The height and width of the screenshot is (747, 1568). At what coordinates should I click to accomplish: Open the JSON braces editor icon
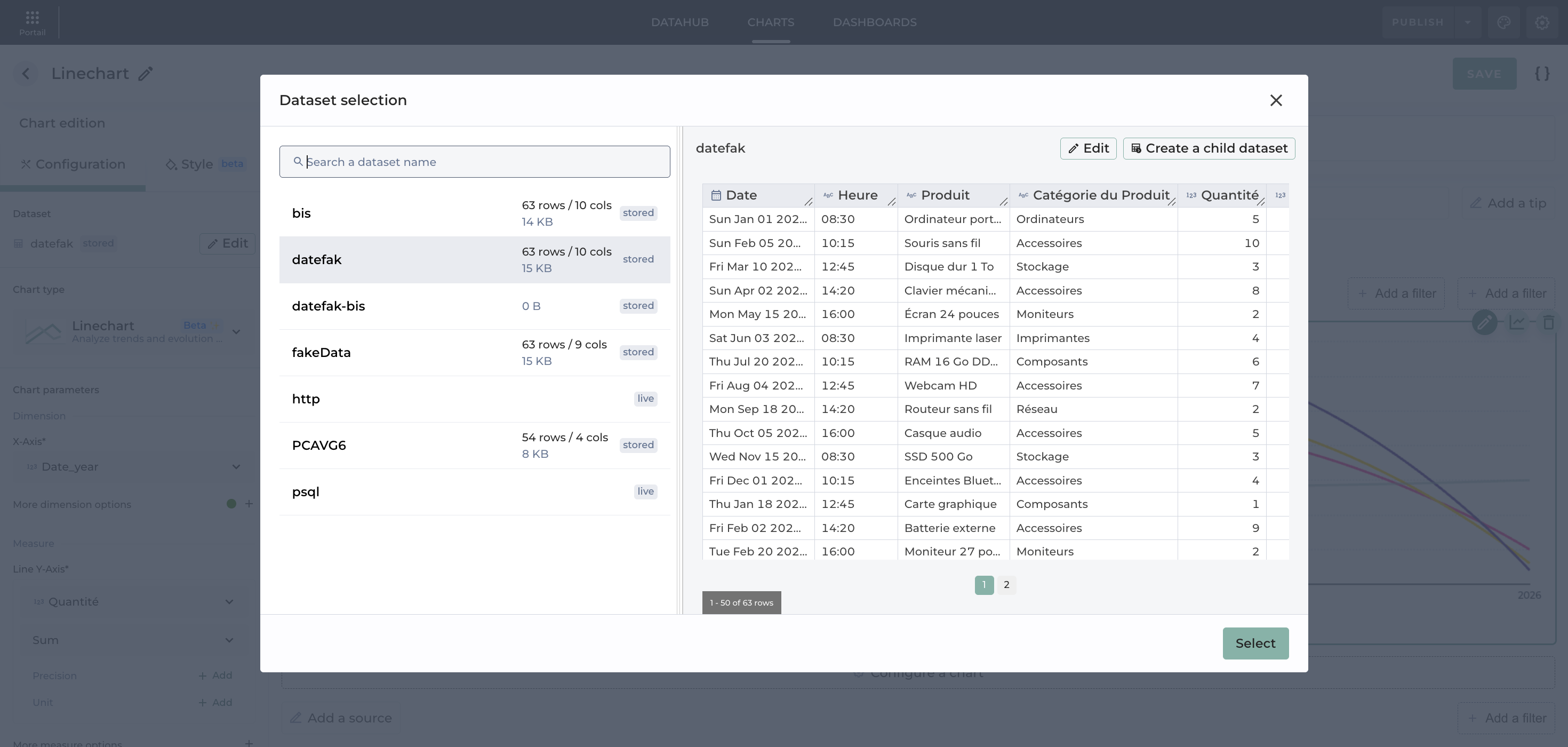click(1542, 74)
